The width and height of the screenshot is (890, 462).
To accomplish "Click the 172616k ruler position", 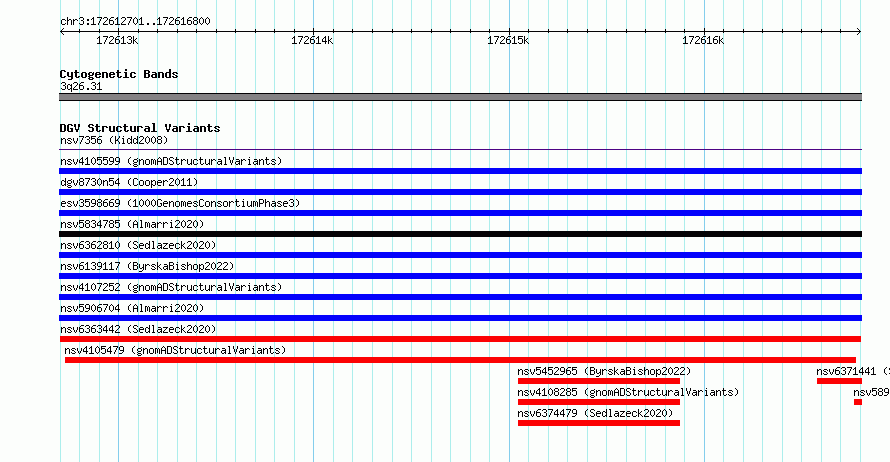I will pyautogui.click(x=703, y=40).
